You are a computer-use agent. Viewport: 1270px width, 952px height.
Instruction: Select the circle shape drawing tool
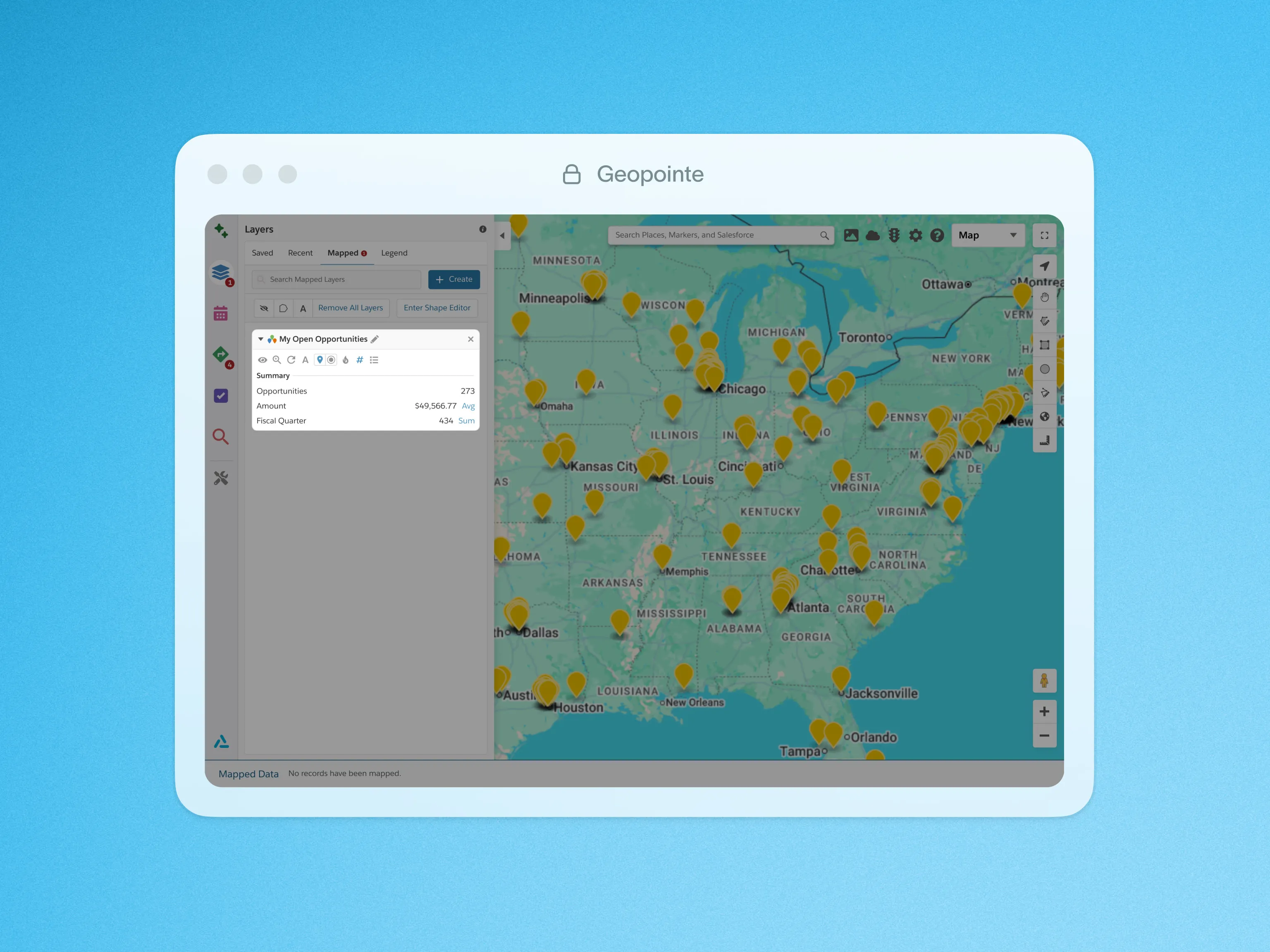click(x=1044, y=369)
